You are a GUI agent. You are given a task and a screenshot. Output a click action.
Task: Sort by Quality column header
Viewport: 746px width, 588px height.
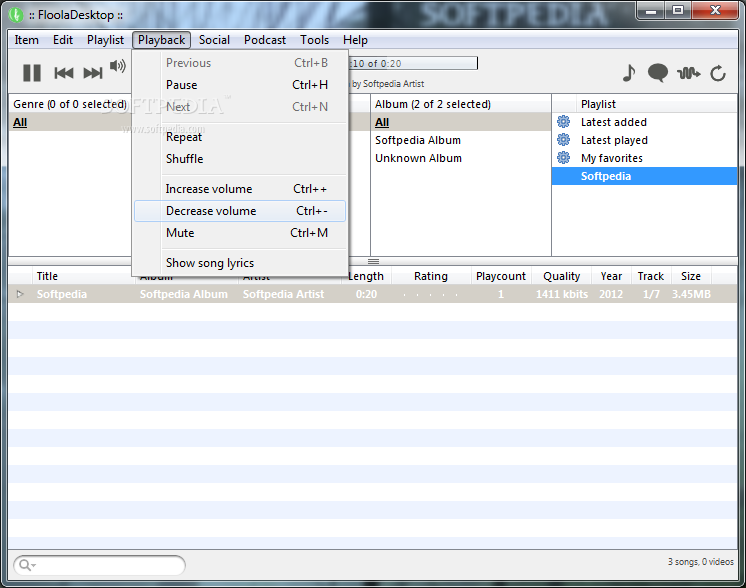click(561, 276)
